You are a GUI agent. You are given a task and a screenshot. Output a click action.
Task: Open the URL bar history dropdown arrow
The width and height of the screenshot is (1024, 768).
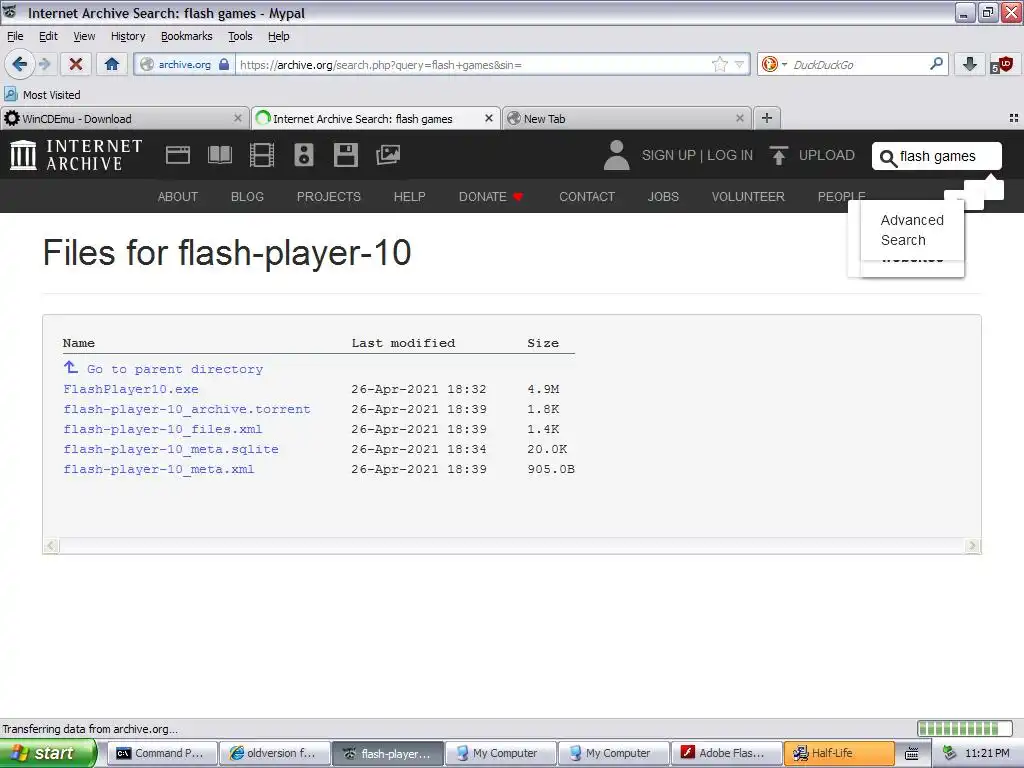pos(739,64)
